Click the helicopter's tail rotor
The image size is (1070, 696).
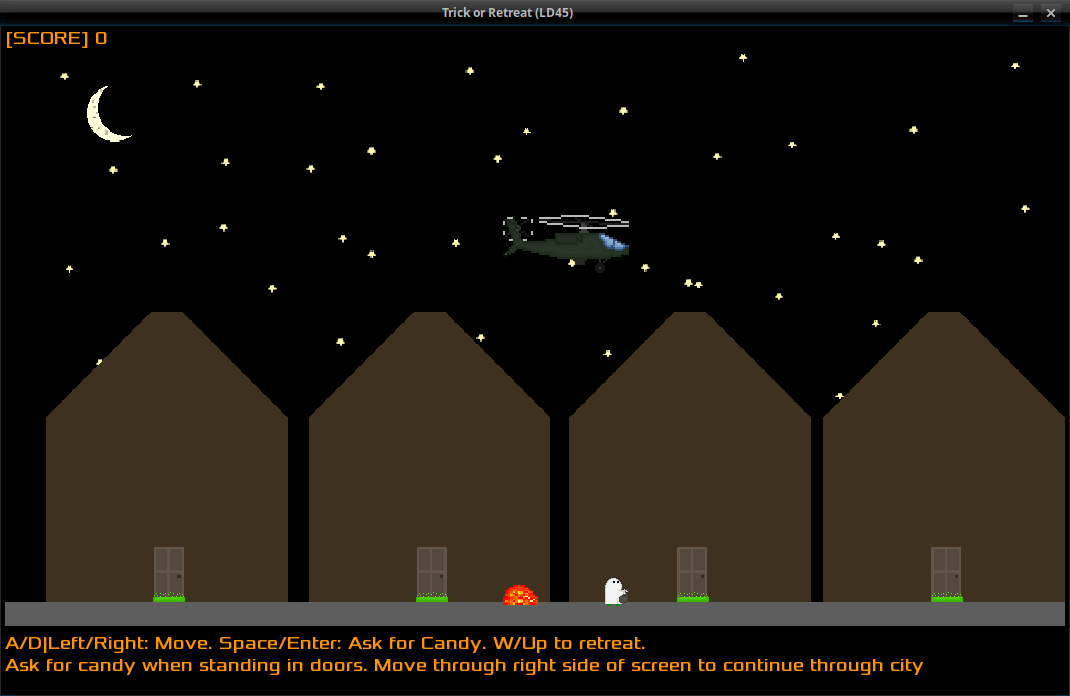pyautogui.click(x=517, y=229)
